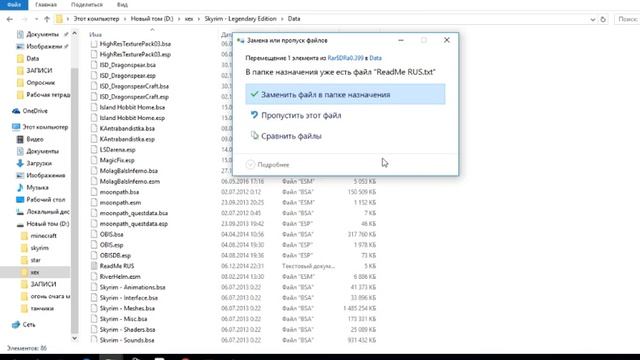Open RarSDRa0.399 source link in dialog

click(x=345, y=58)
